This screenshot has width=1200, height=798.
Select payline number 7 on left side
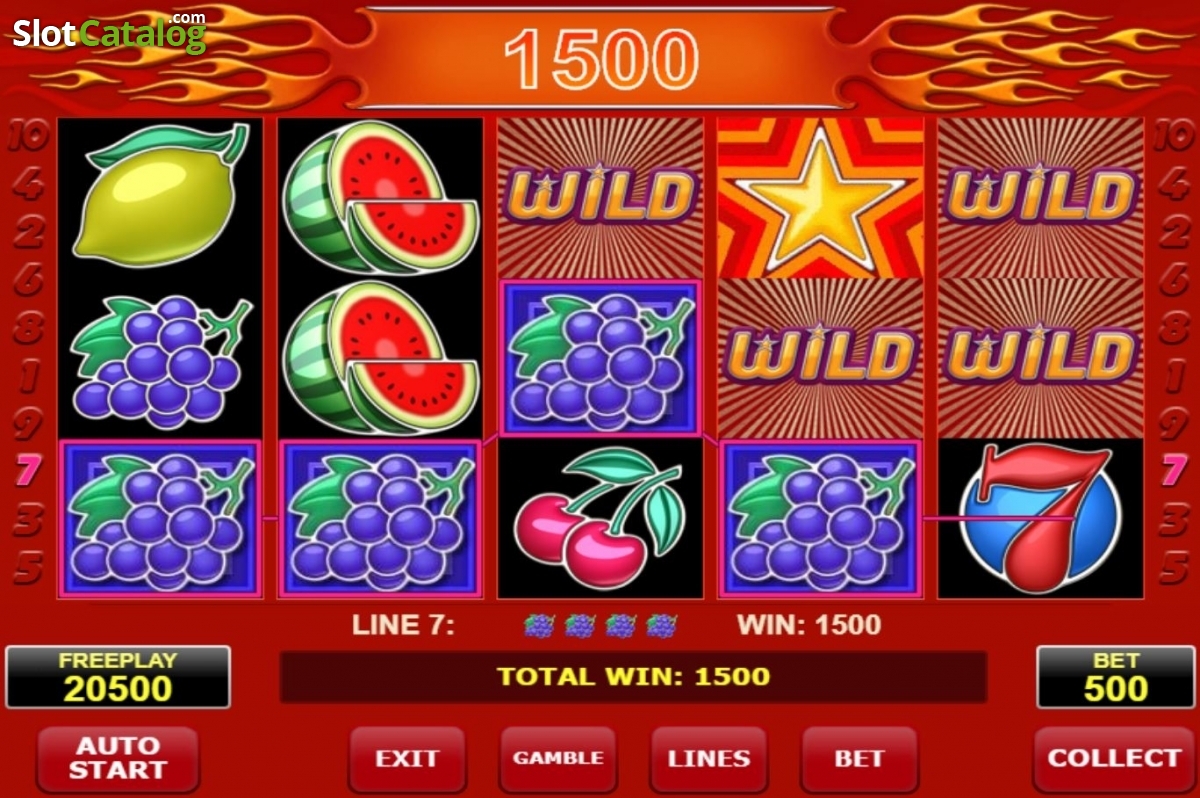click(x=28, y=470)
